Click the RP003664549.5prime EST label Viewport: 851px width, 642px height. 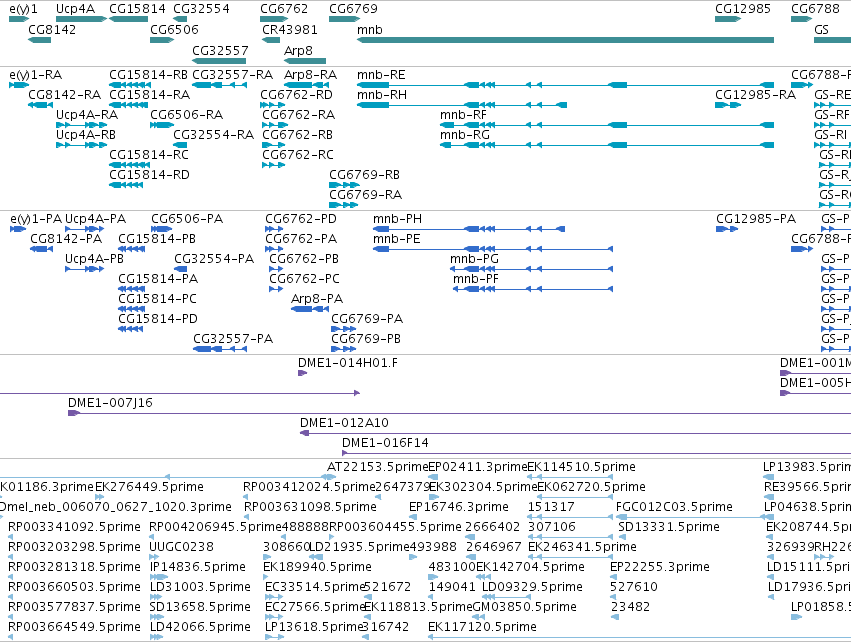point(74,627)
